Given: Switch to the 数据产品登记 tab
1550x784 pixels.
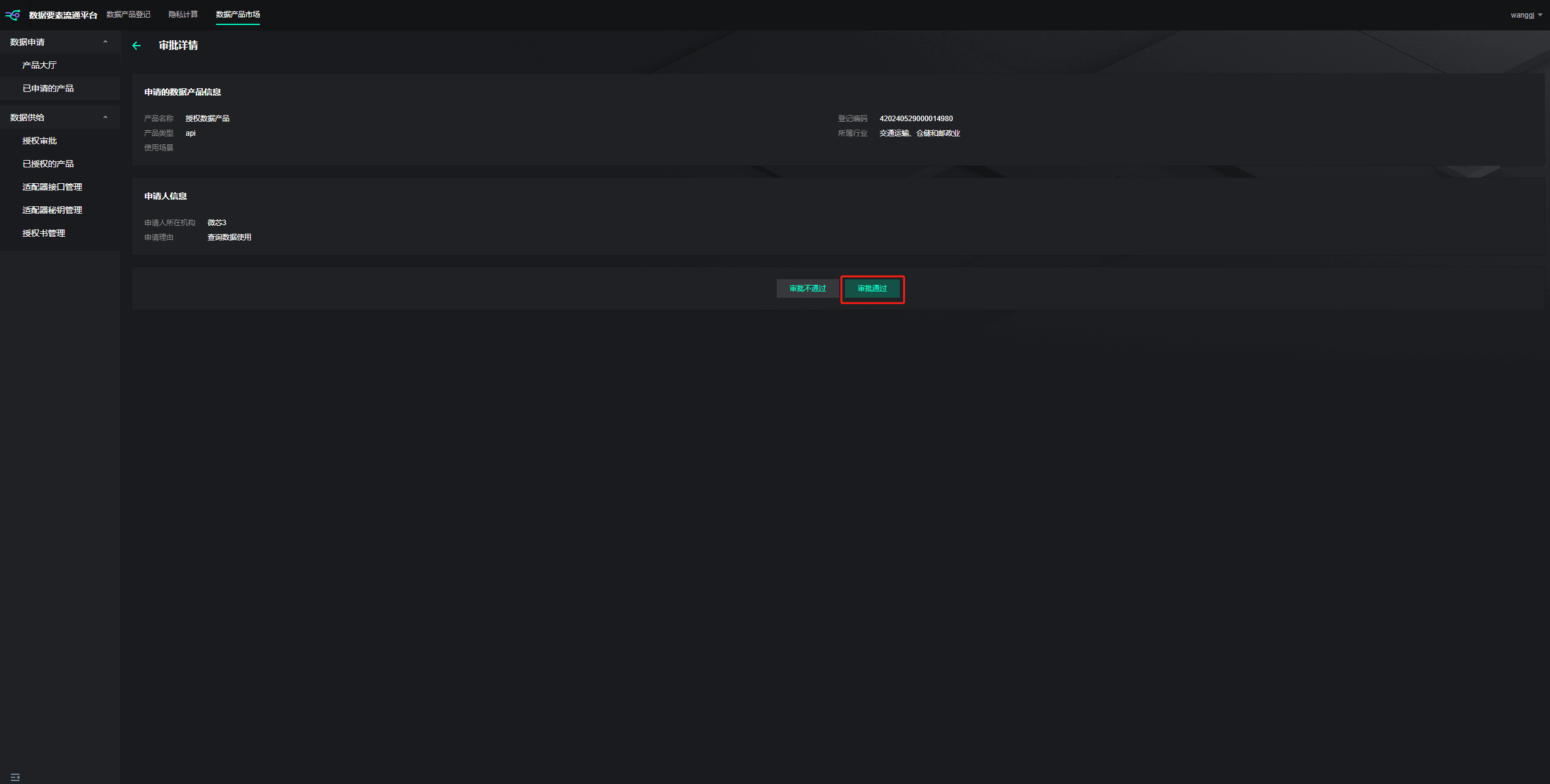Looking at the screenshot, I should click(128, 15).
